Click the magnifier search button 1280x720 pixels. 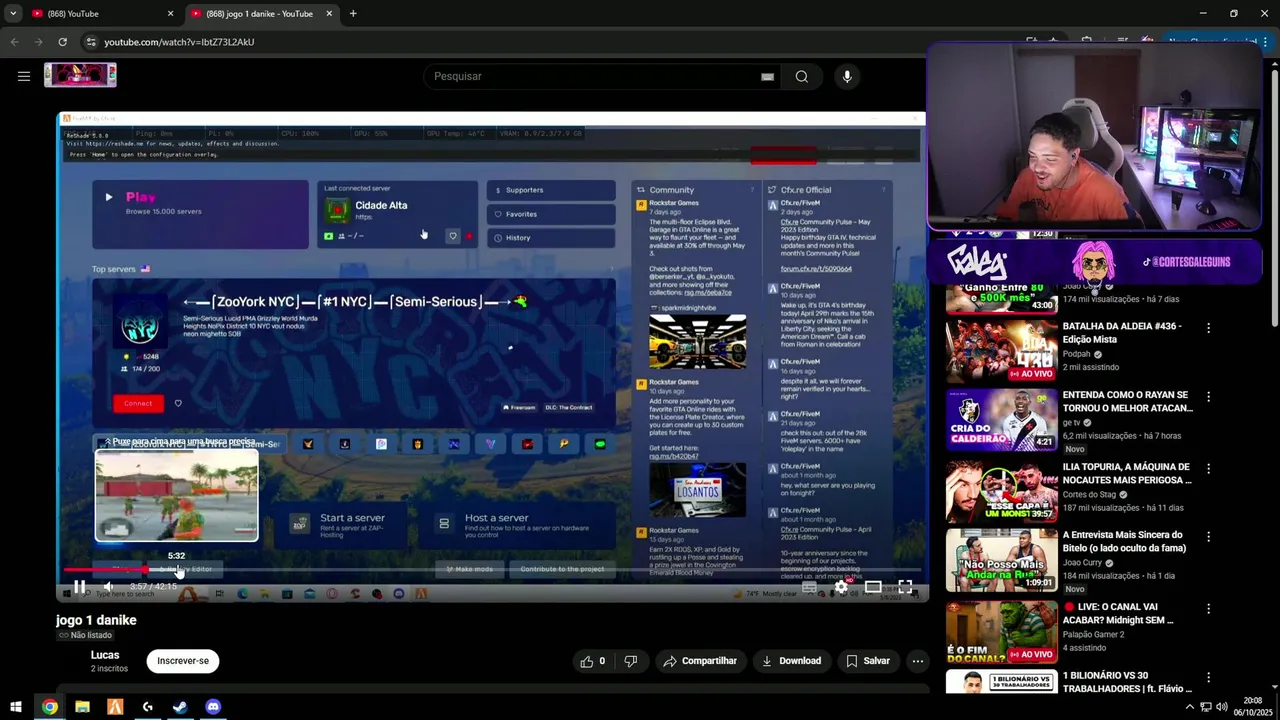tap(802, 76)
